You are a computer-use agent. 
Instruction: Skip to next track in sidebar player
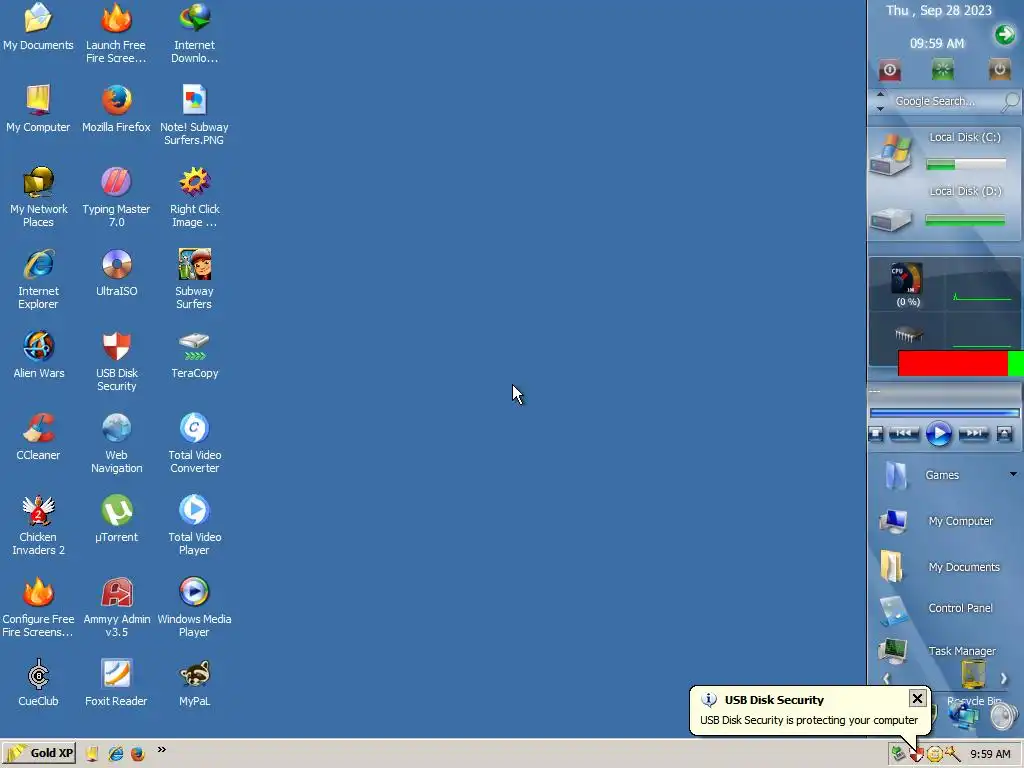tap(974, 433)
